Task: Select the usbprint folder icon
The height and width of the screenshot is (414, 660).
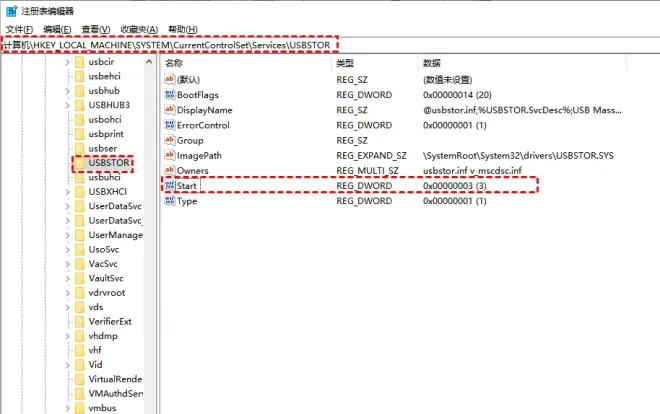Action: 80,134
